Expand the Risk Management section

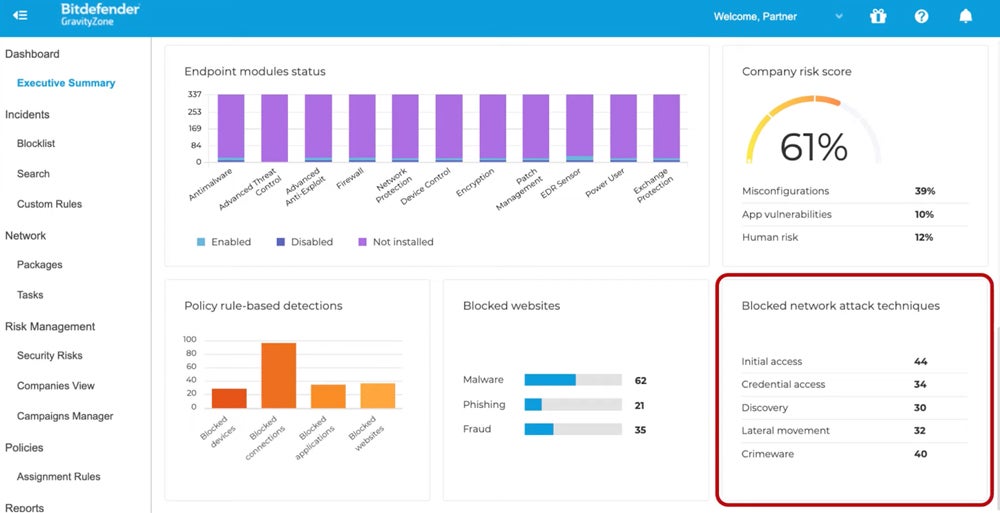[50, 326]
